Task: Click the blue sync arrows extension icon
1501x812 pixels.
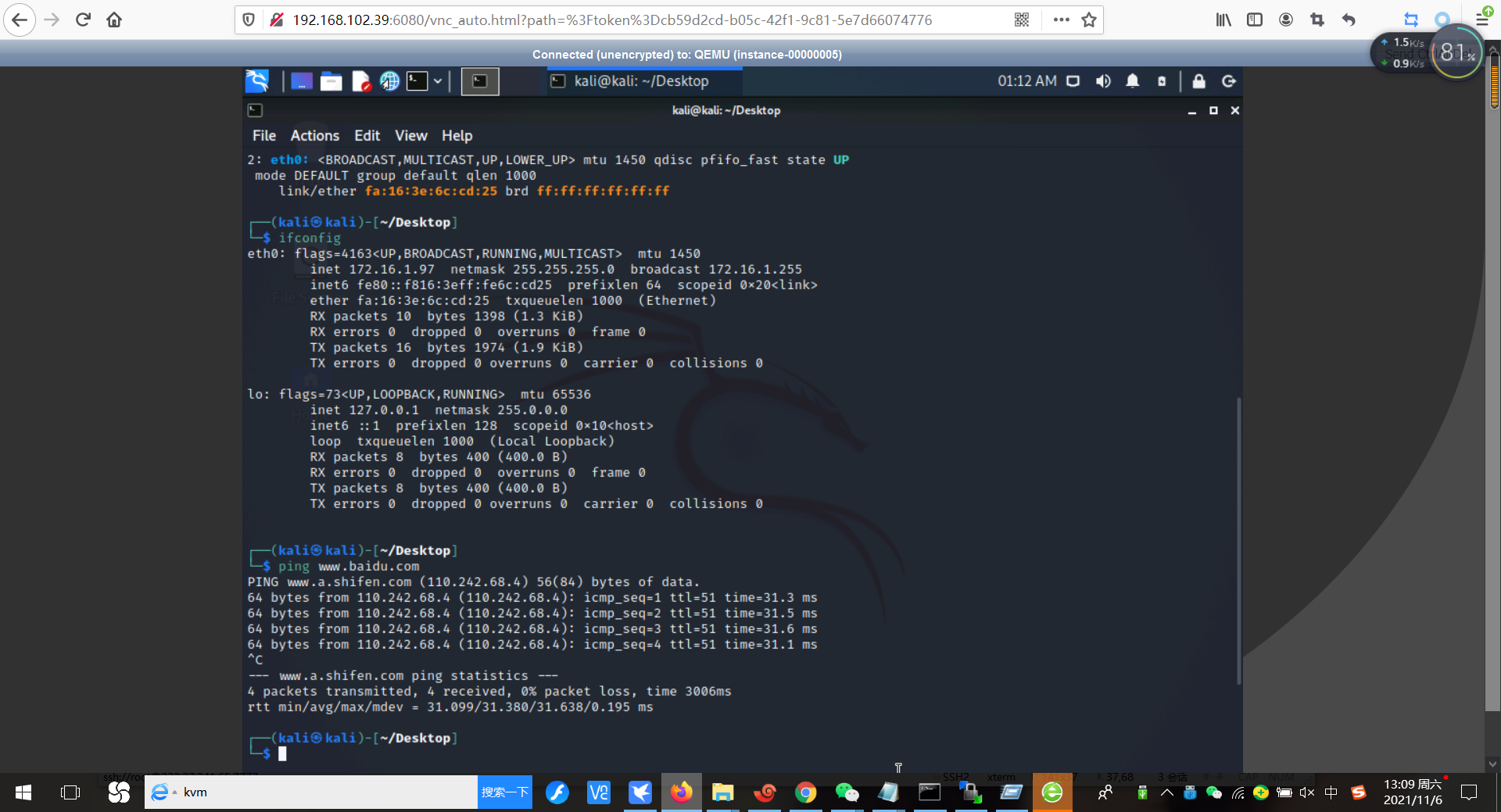Action: coord(1411,20)
